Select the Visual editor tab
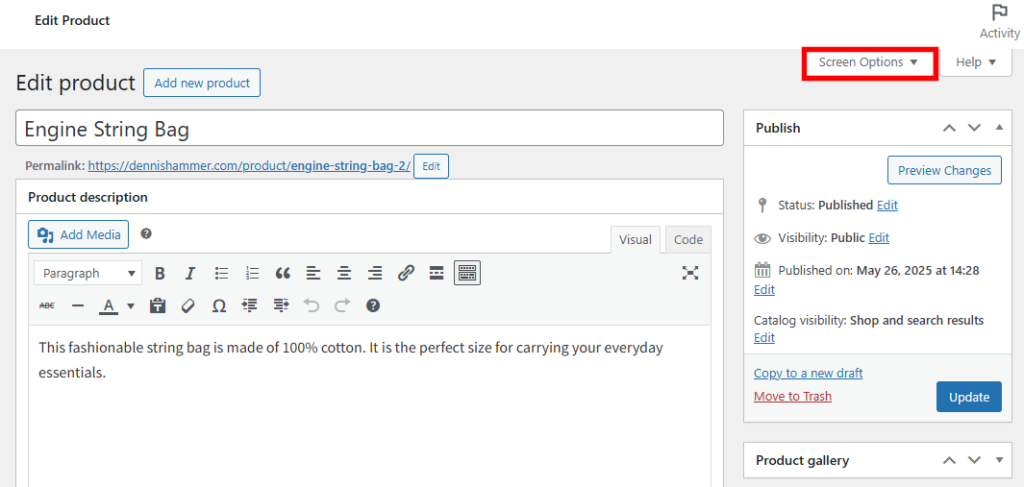Image resolution: width=1024 pixels, height=487 pixels. 635,240
